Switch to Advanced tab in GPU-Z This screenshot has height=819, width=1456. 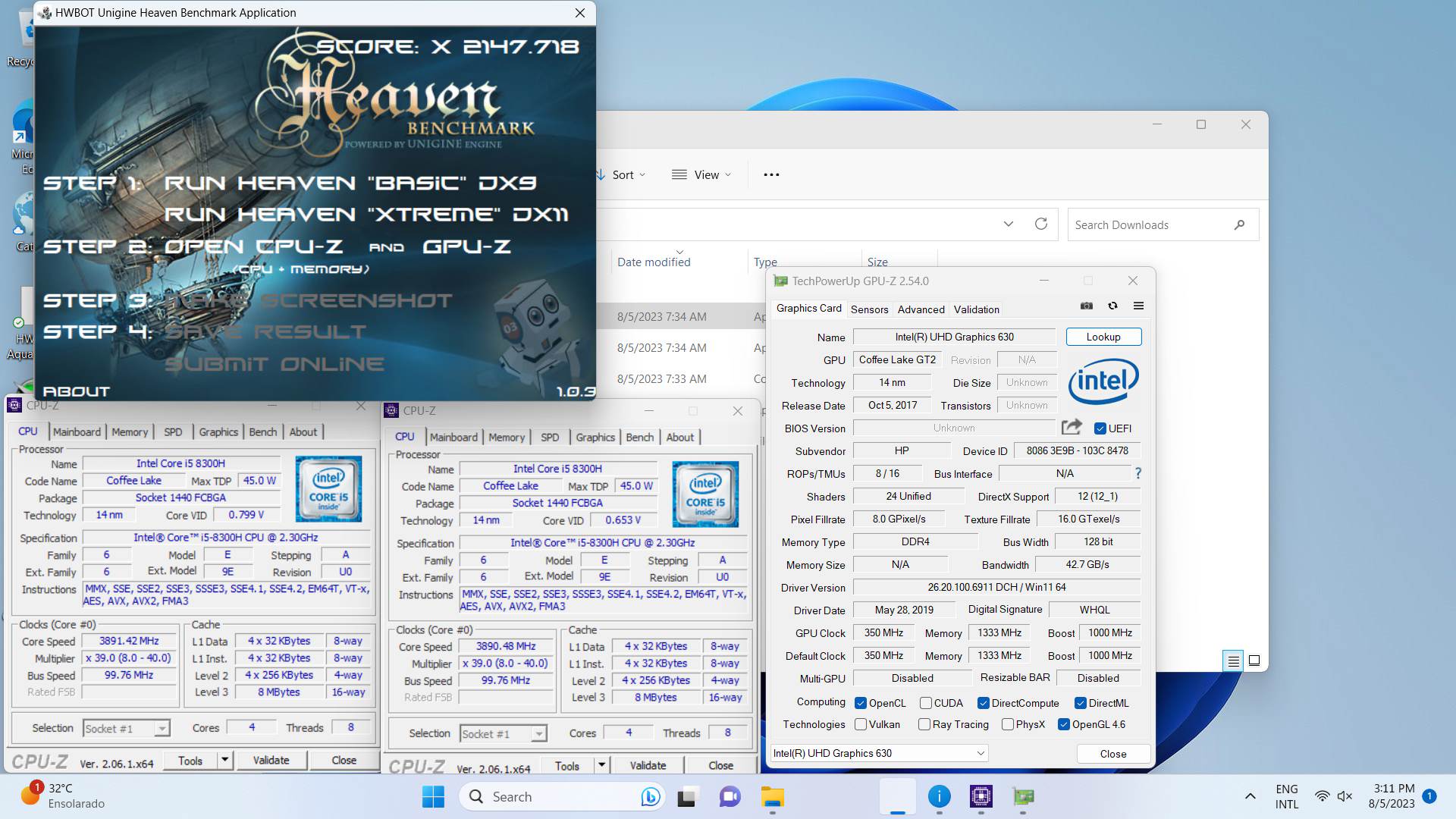click(x=921, y=309)
